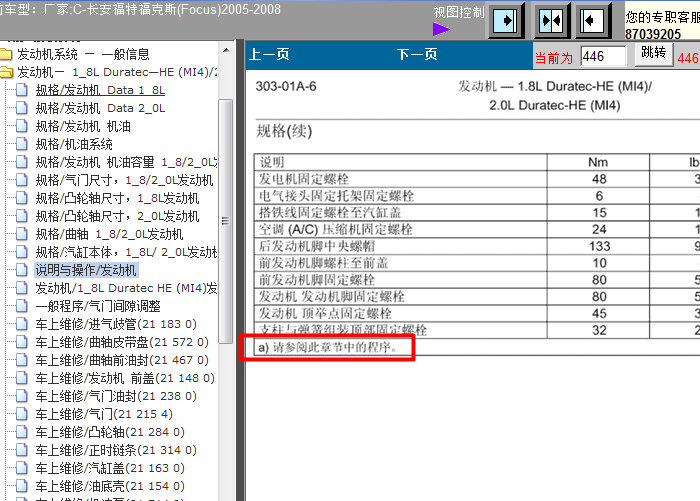Click the current page number field 446
This screenshot has width=700, height=501.
tap(603, 56)
